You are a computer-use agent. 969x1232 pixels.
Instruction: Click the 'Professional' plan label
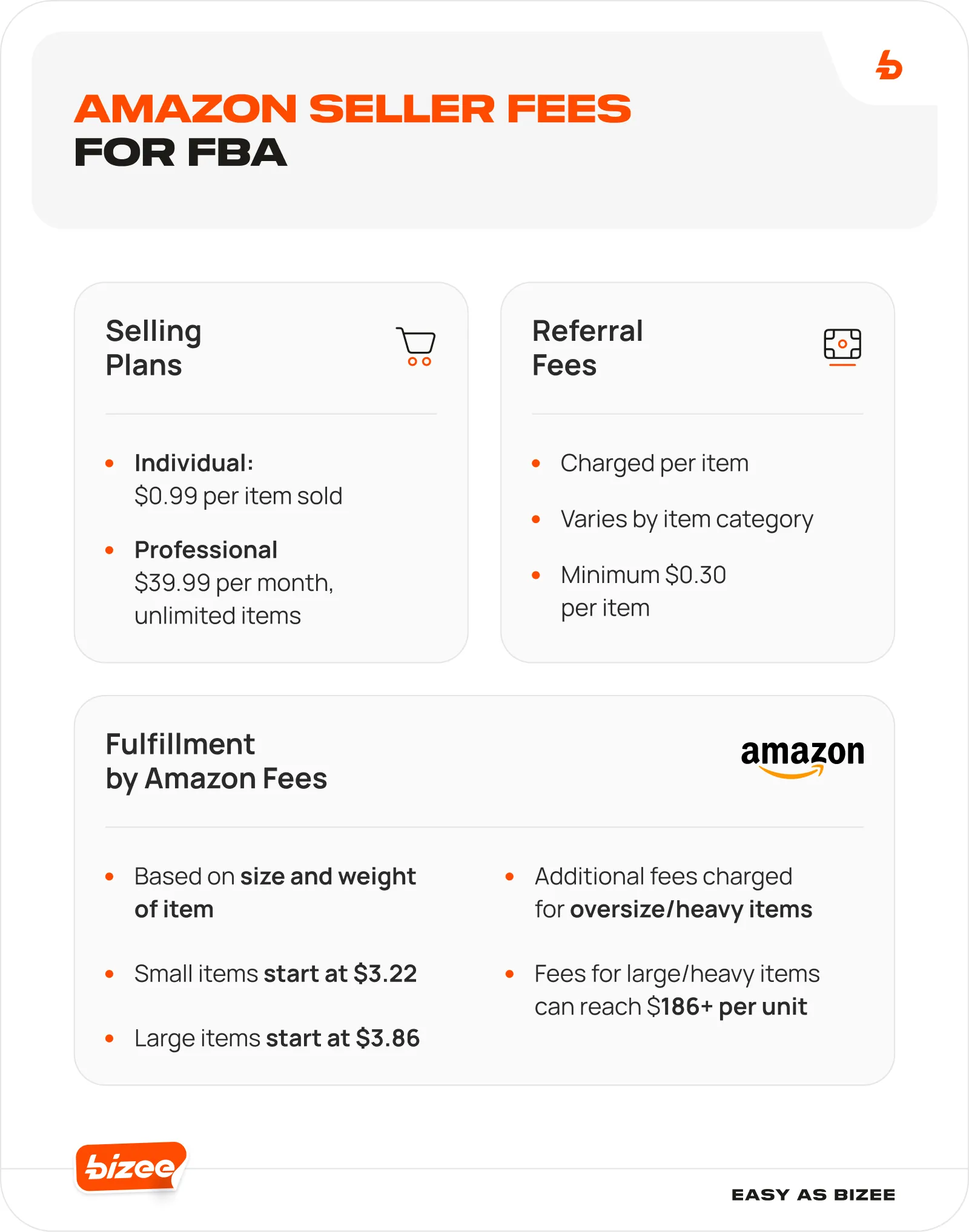206,550
